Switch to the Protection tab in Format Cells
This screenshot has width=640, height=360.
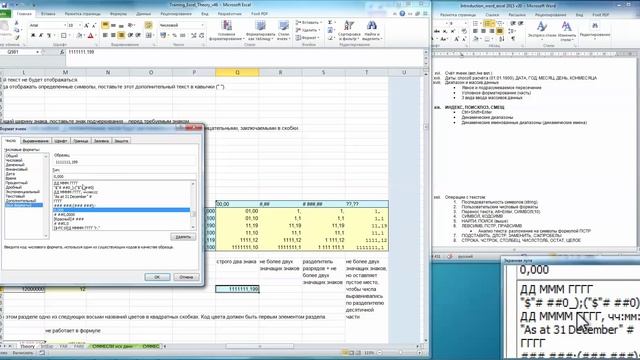(x=121, y=141)
